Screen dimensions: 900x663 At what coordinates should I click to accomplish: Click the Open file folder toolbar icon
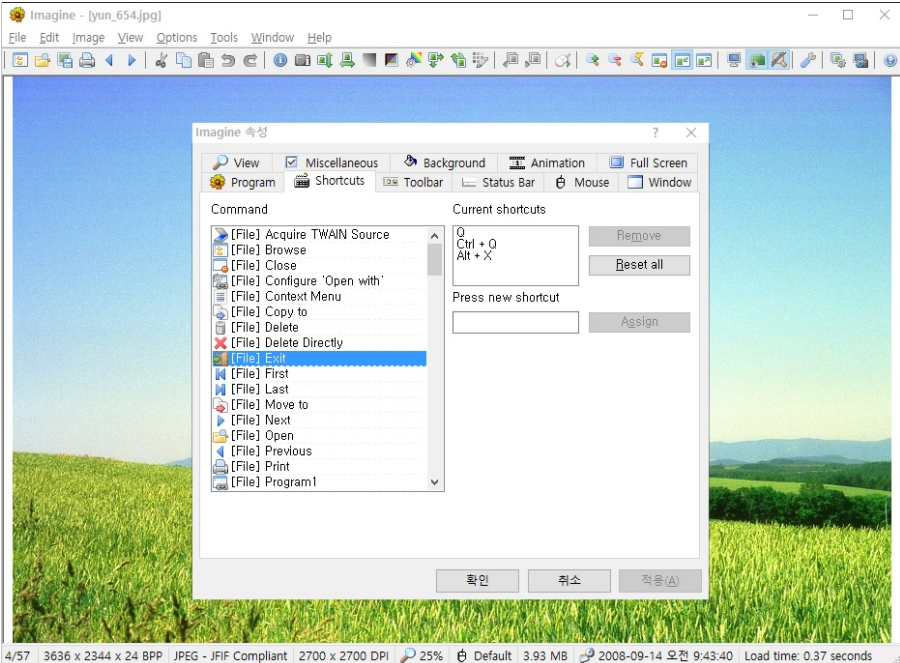pyautogui.click(x=42, y=60)
